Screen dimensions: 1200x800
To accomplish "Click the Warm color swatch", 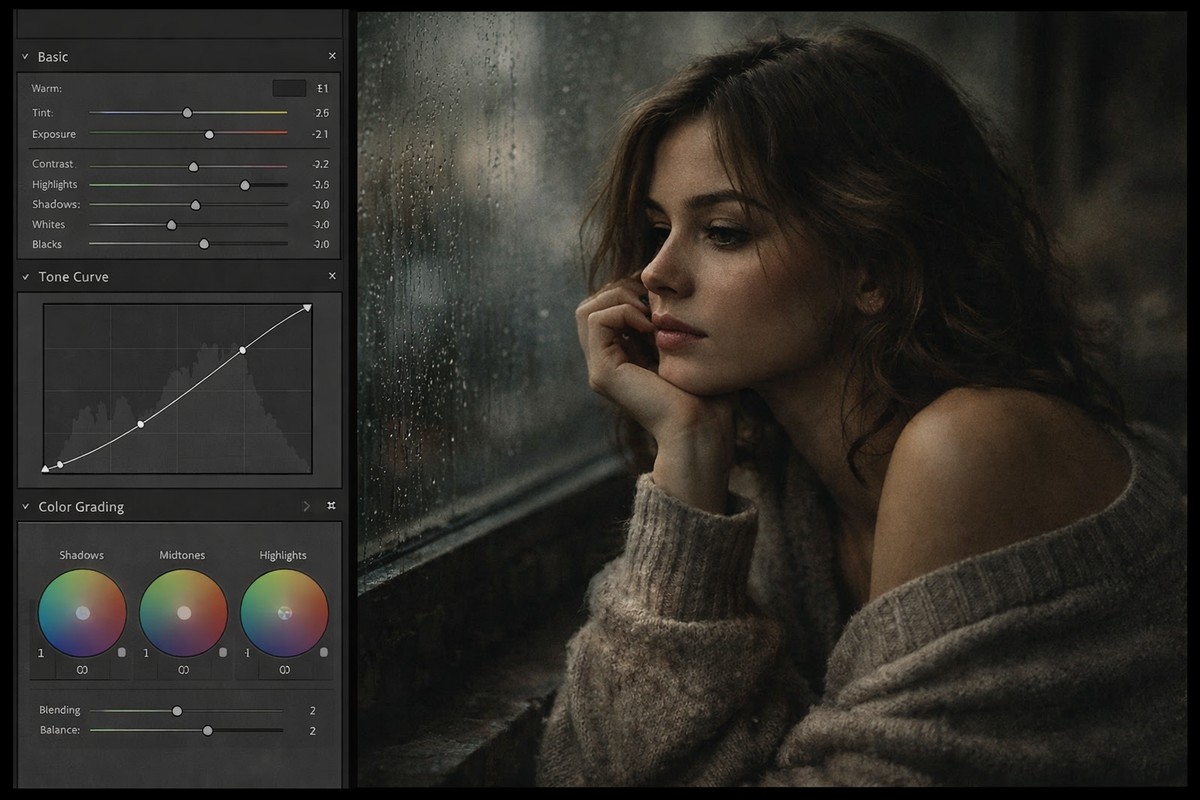I will (288, 87).
